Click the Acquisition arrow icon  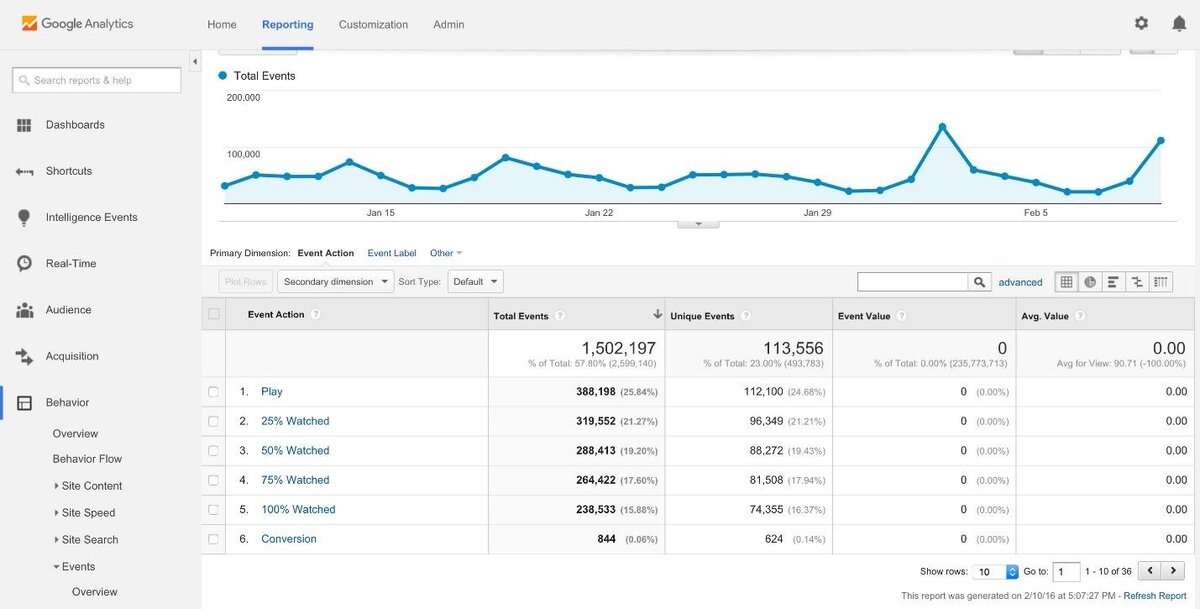[x=24, y=356]
